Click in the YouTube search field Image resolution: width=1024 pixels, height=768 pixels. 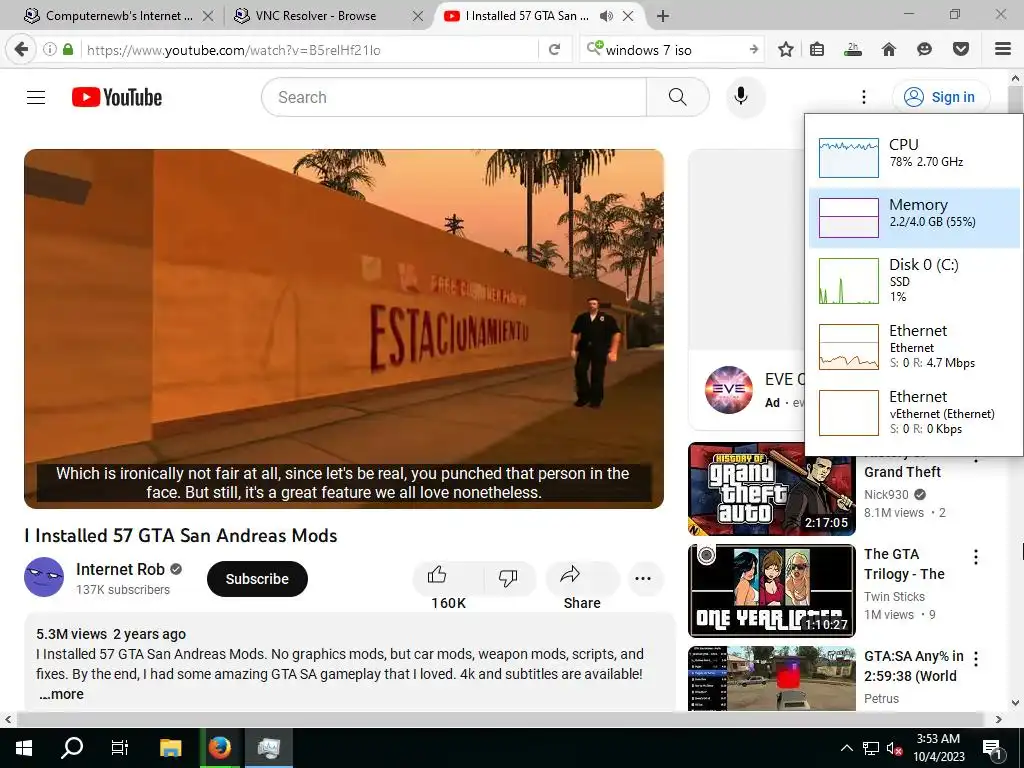pyautogui.click(x=454, y=97)
